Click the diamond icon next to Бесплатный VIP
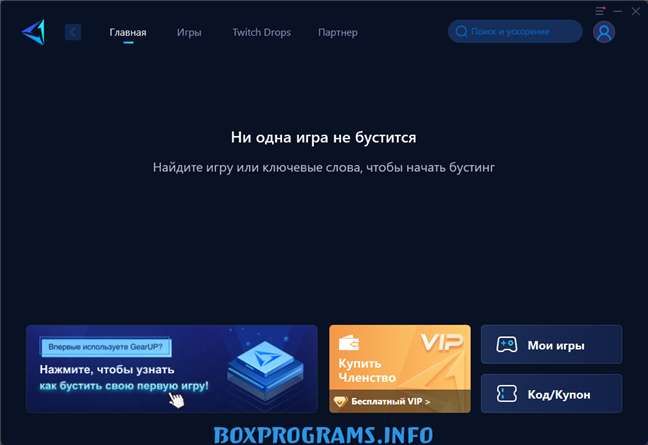Screen dimensions: 648x445 [x=341, y=401]
